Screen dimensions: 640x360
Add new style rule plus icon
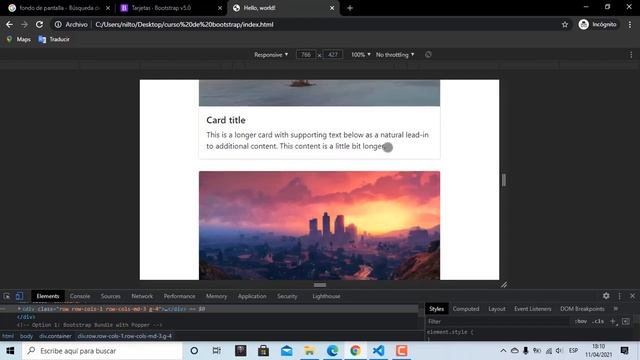[613, 322]
